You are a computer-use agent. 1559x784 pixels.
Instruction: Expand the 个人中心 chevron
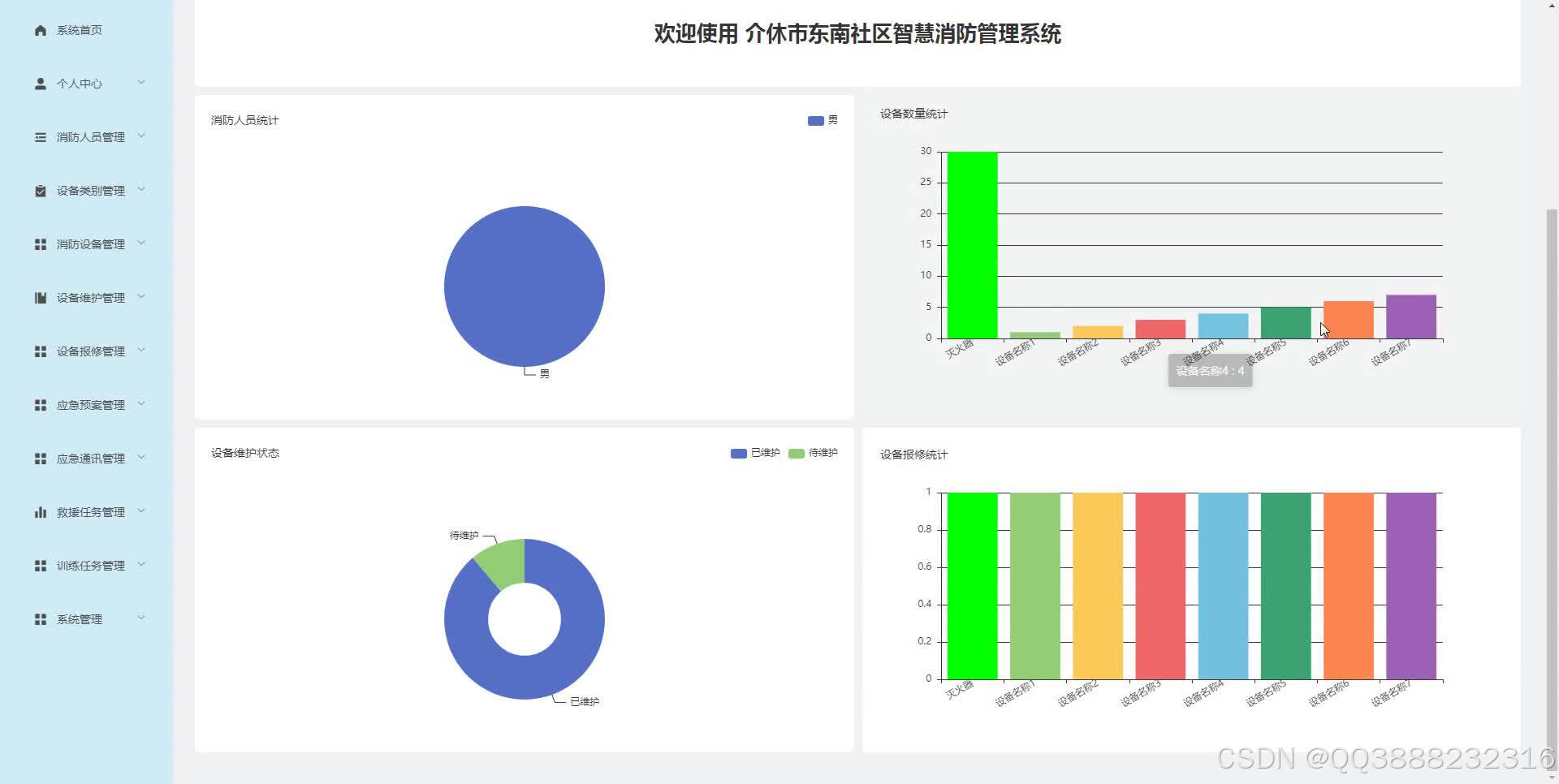141,82
